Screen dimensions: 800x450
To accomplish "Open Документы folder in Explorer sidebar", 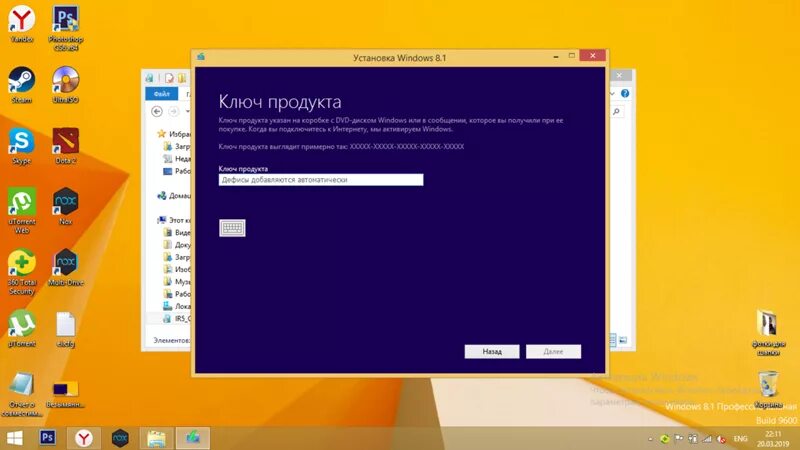I will click(177, 244).
